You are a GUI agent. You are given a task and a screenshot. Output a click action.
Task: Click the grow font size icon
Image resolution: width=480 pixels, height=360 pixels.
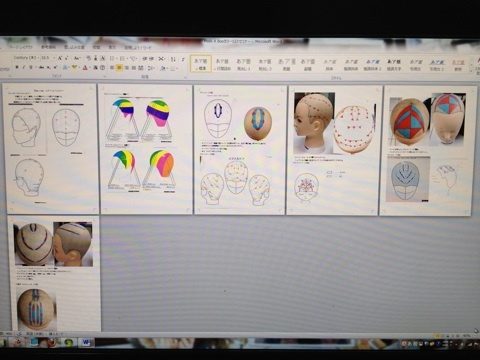pyautogui.click(x=60, y=58)
